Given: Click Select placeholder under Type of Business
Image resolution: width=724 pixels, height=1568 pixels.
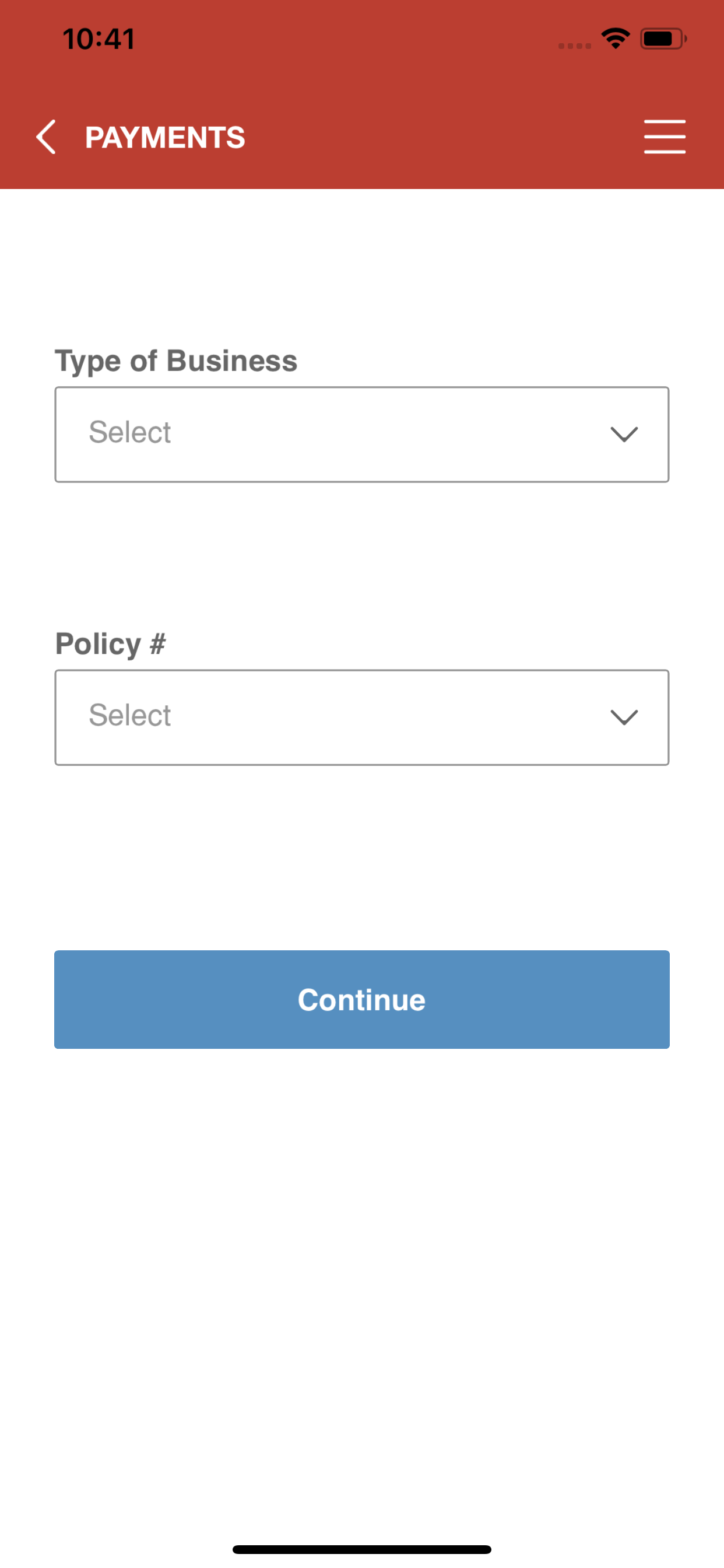Looking at the screenshot, I should click(129, 432).
